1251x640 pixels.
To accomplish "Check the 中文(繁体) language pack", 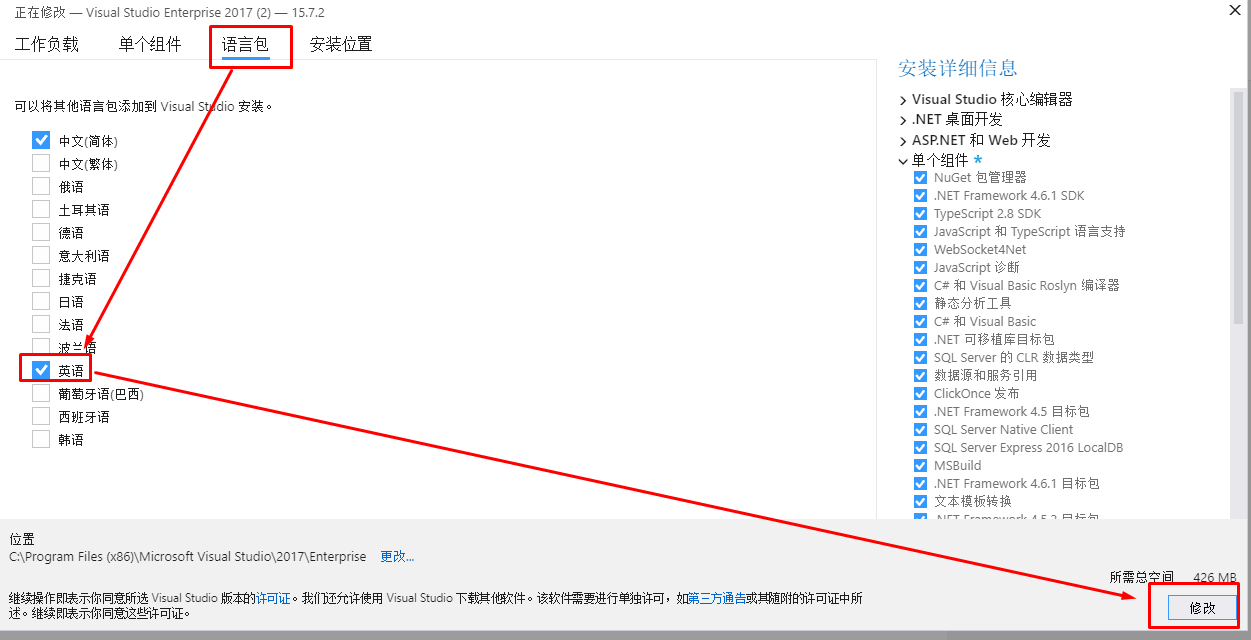I will 41,163.
